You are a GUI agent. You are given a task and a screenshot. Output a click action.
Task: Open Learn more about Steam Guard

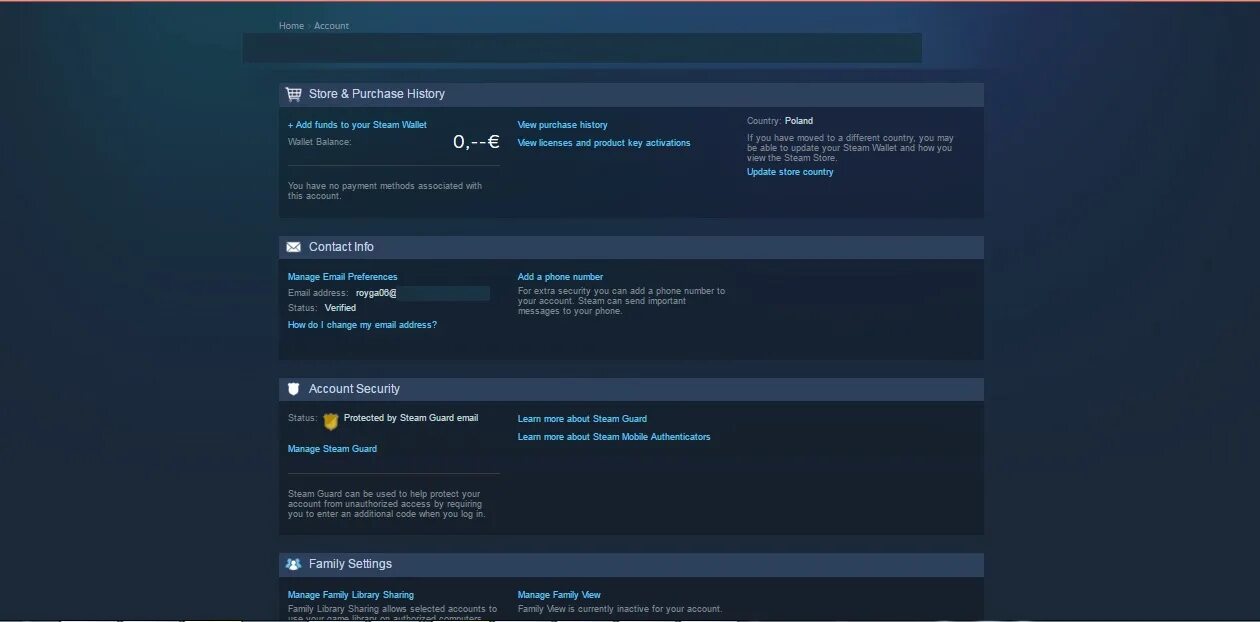coord(582,419)
